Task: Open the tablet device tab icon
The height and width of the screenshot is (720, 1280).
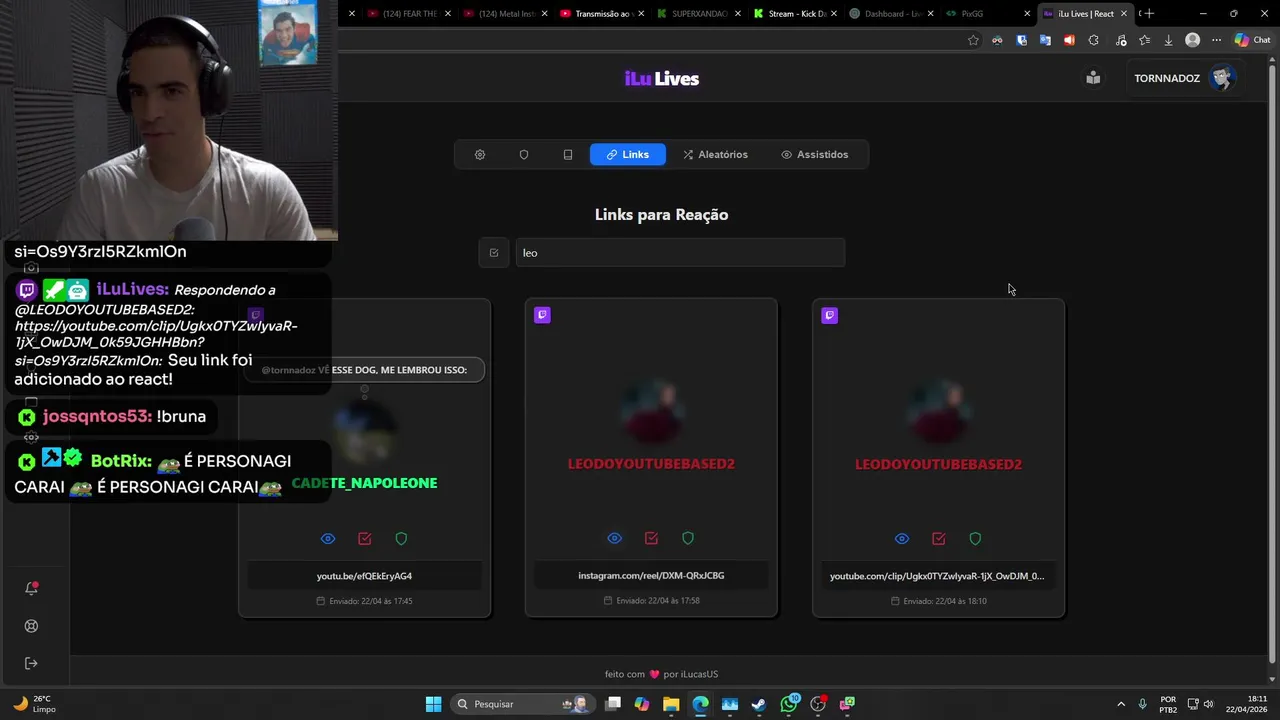Action: click(568, 155)
